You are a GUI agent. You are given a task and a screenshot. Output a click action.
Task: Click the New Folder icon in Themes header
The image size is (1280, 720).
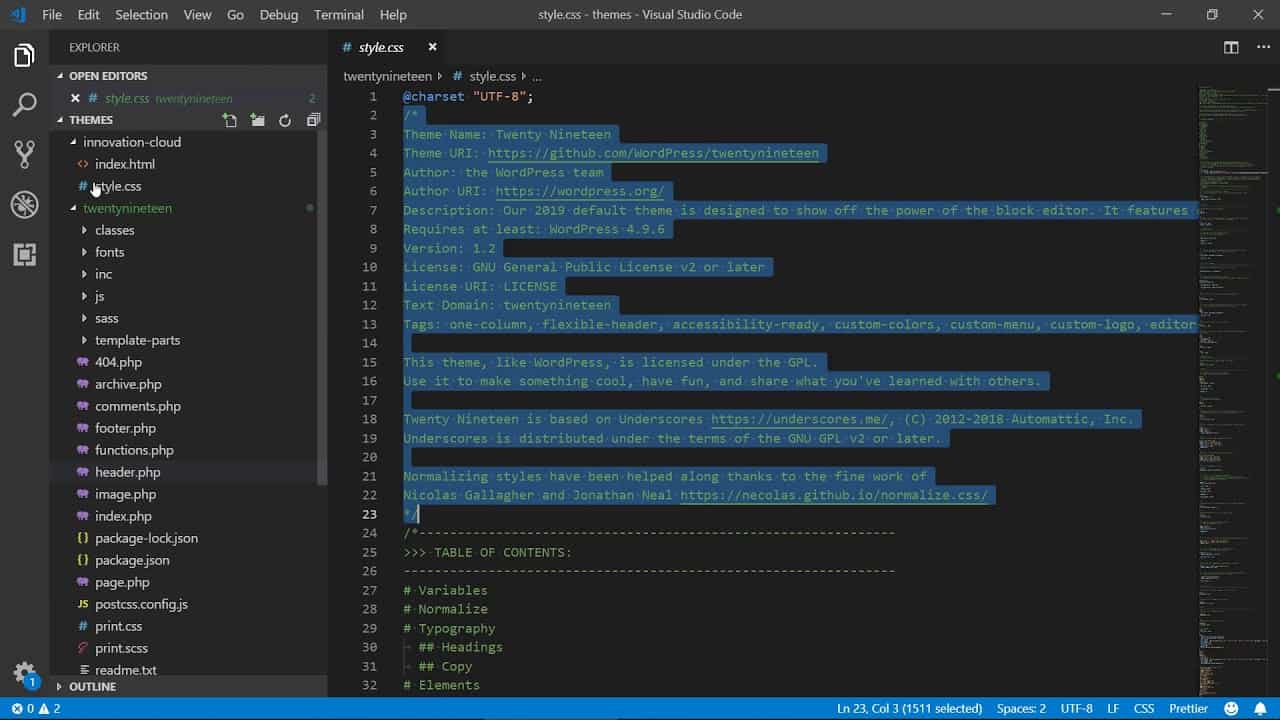[258, 120]
